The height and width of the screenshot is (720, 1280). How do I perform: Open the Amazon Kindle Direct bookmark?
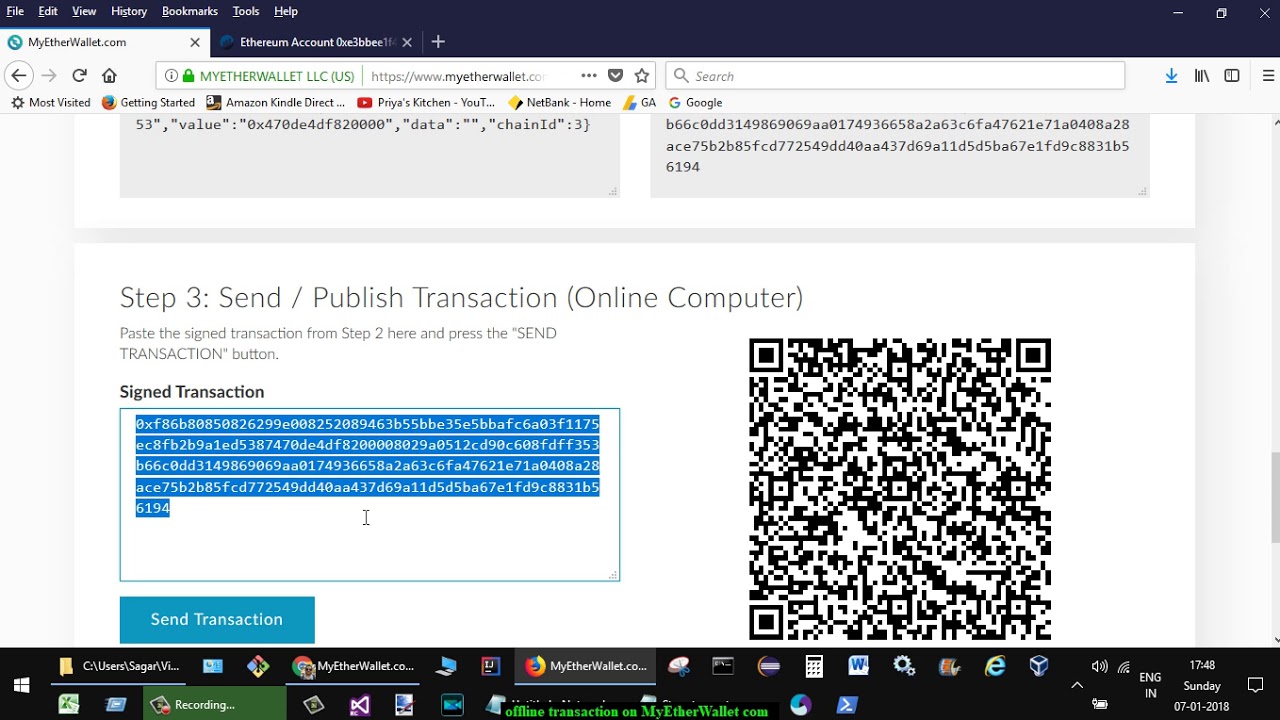pyautogui.click(x=275, y=102)
